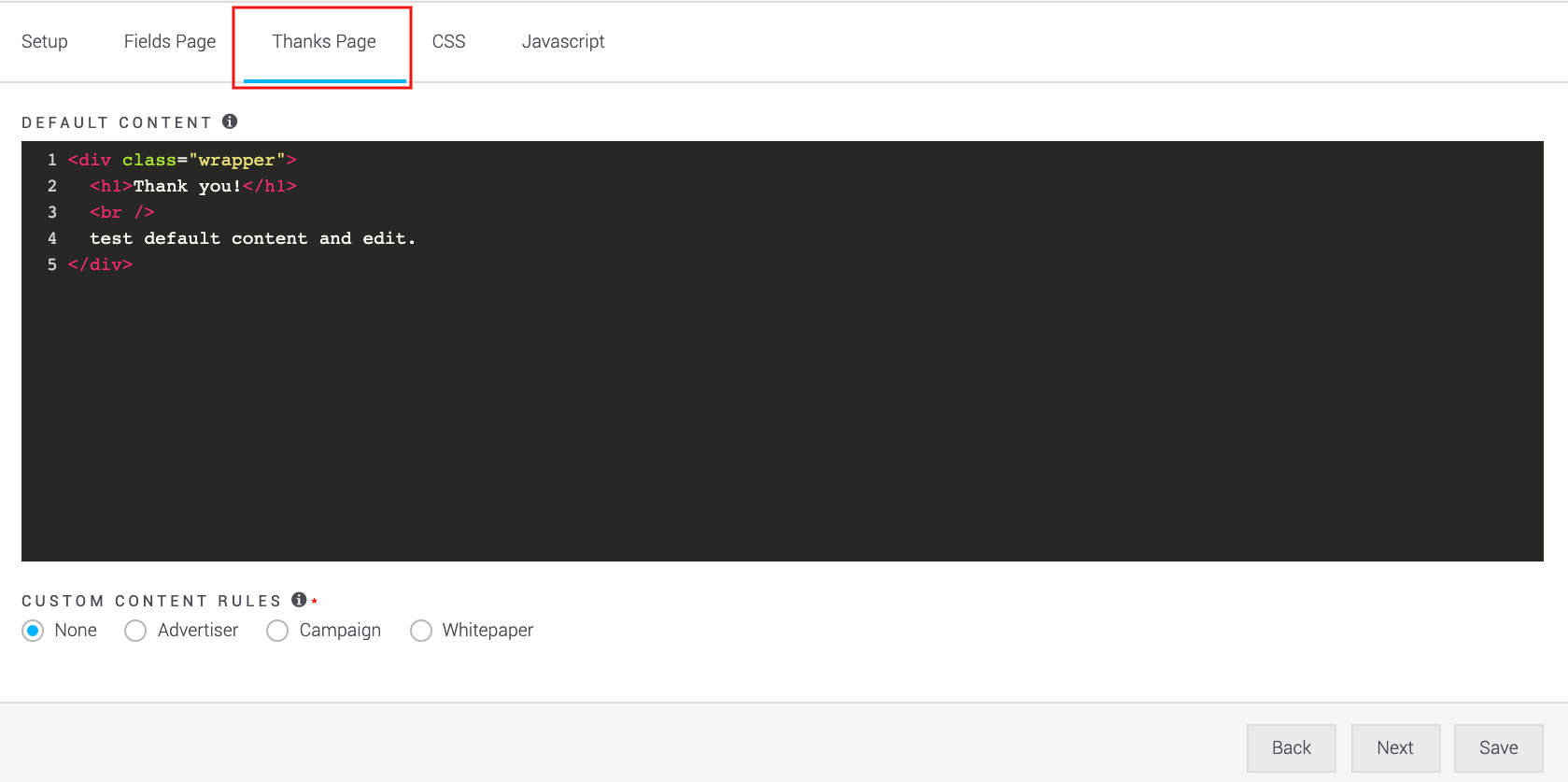Select the None radio button
Screen dimensions: 1568x782
pyautogui.click(x=33, y=631)
